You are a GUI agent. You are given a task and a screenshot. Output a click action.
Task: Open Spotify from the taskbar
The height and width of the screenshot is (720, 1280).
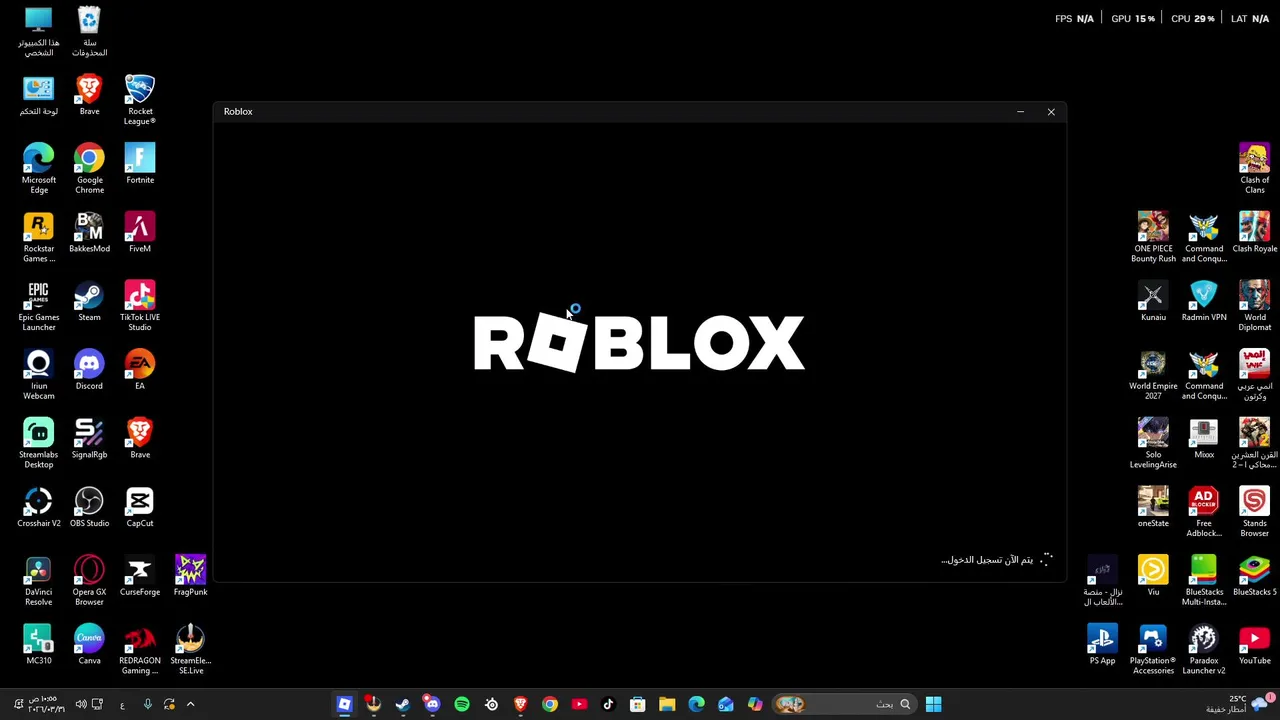pos(461,704)
